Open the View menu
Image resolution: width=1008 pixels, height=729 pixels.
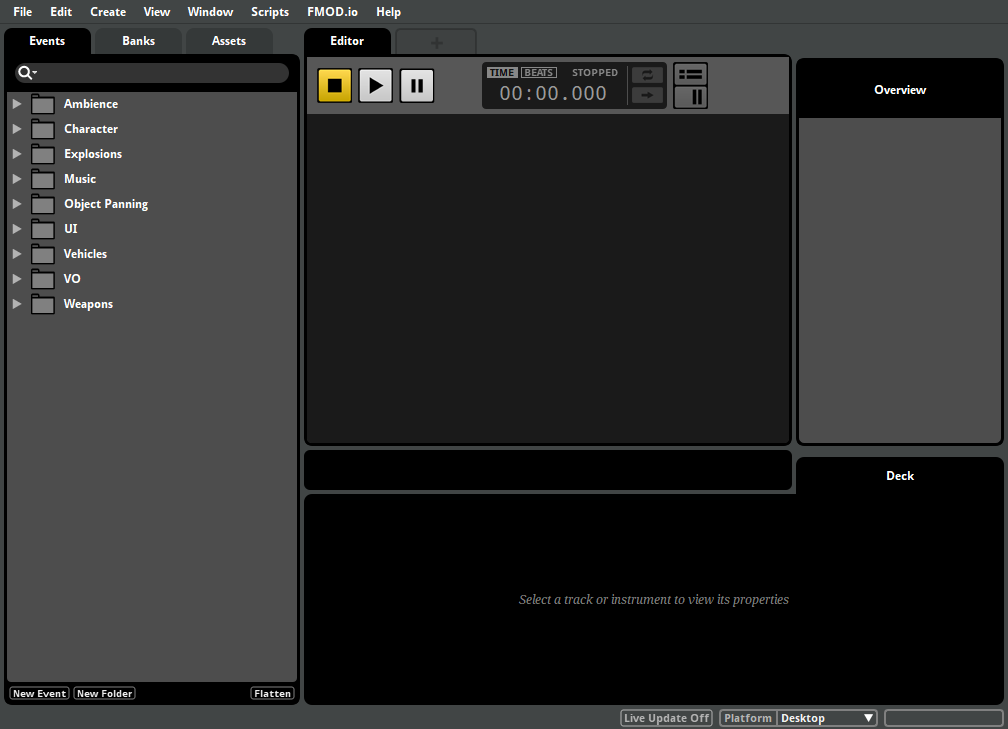[x=157, y=12]
